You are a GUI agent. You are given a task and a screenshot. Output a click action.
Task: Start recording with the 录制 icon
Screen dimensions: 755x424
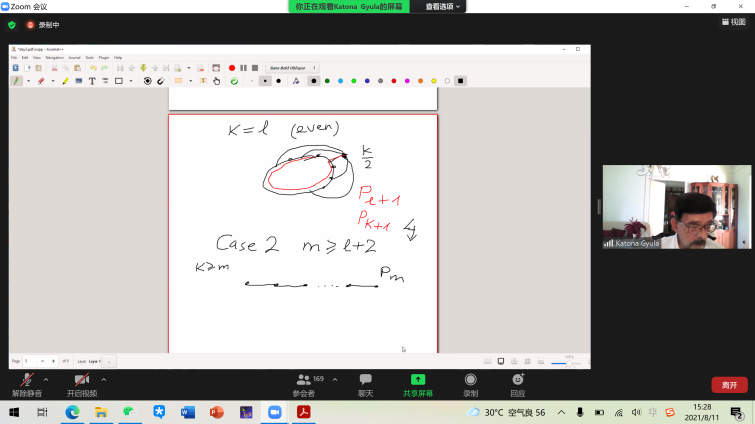(x=470, y=380)
